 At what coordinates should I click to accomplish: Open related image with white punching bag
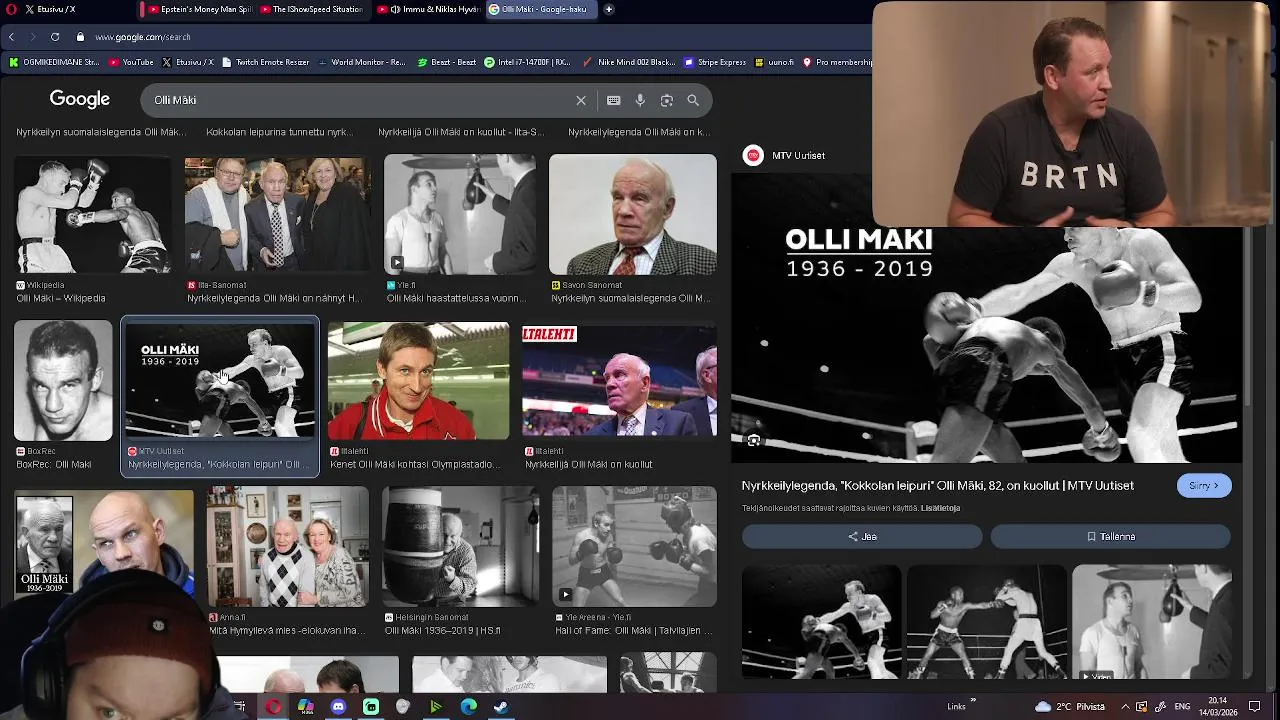[x=1152, y=622]
